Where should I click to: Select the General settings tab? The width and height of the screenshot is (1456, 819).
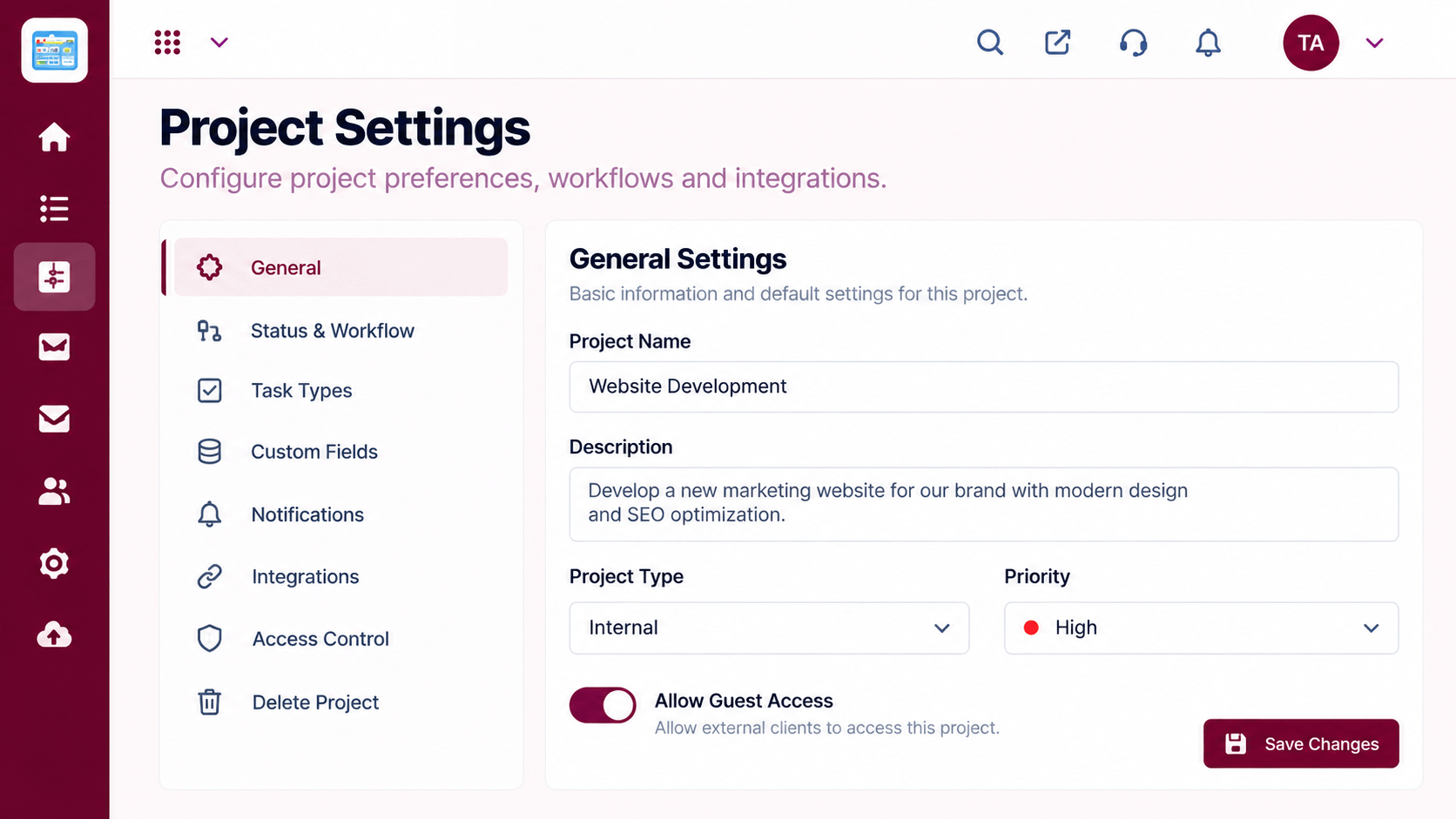[340, 267]
